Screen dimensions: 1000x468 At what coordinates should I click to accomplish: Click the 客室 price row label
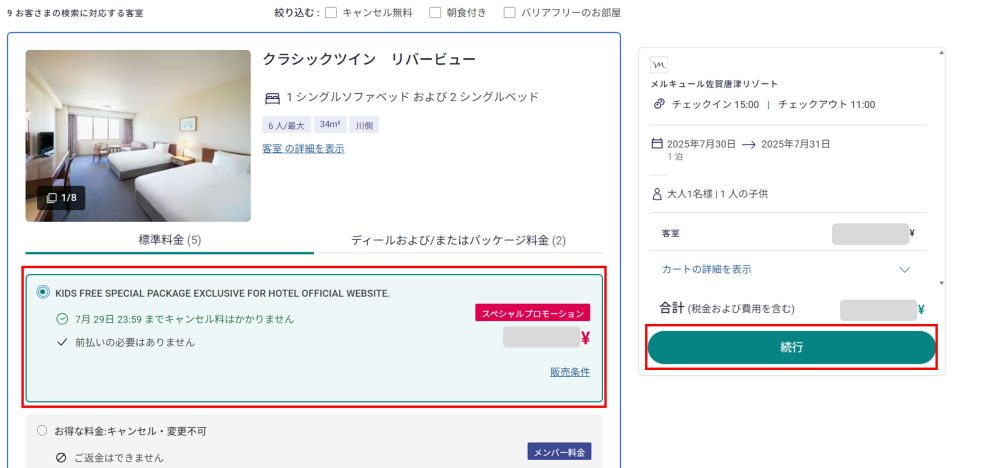[x=671, y=233]
